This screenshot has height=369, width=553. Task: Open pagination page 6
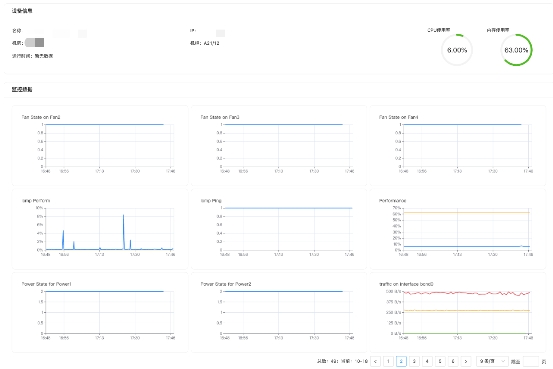click(453, 361)
